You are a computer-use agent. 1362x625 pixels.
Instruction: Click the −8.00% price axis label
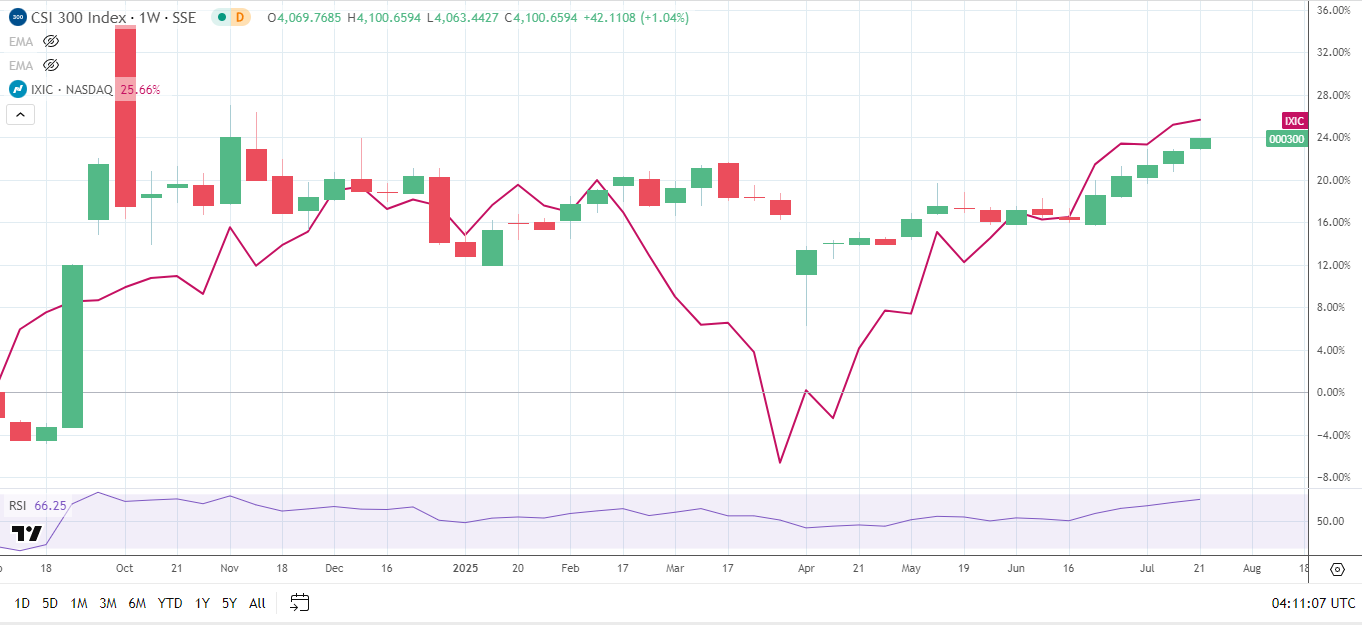click(1336, 477)
